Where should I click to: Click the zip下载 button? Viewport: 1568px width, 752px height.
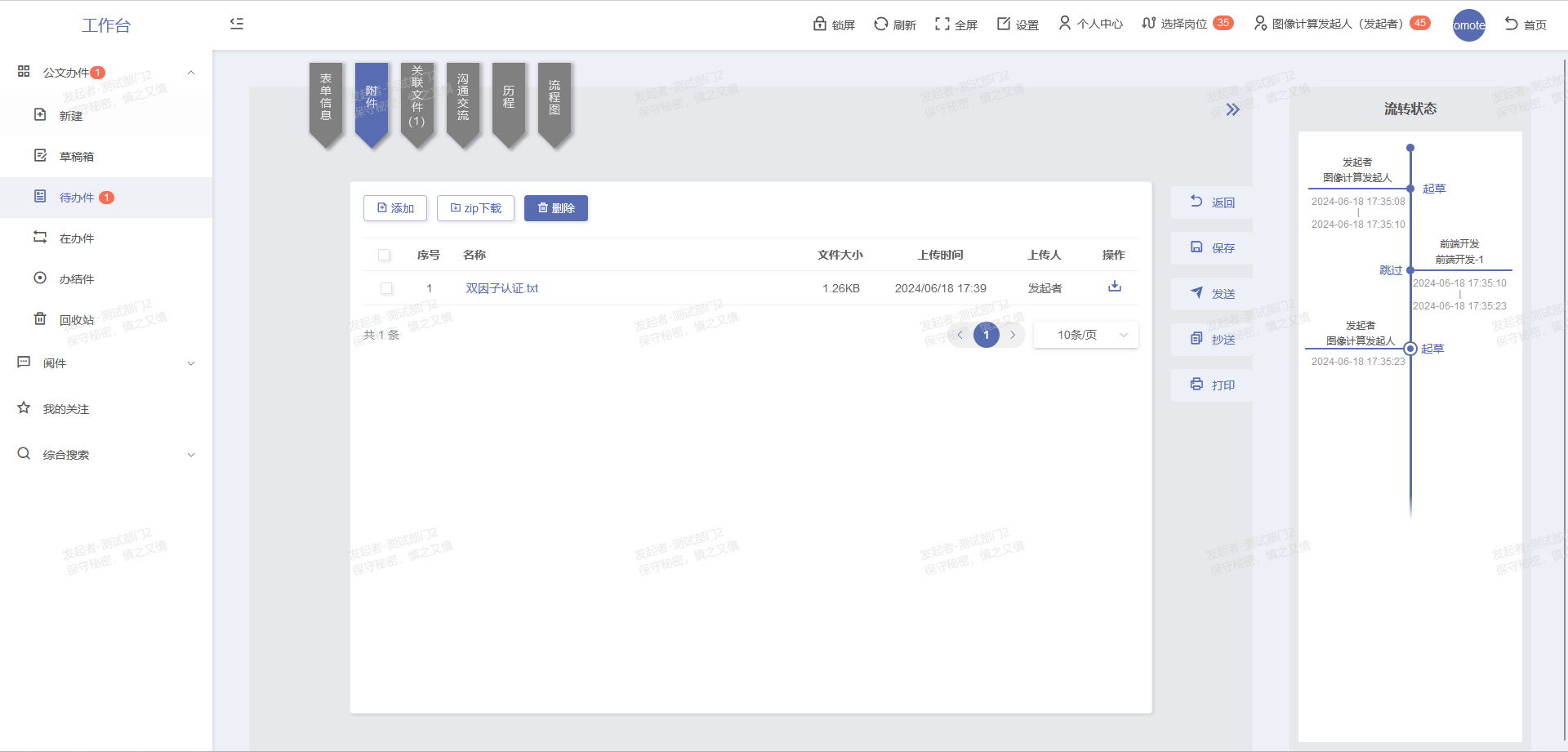click(475, 208)
